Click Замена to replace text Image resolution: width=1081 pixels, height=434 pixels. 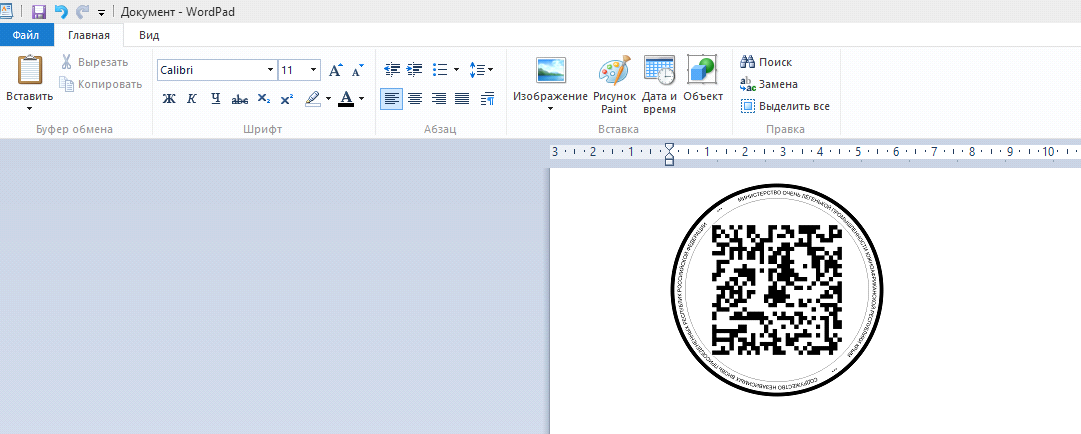point(769,84)
